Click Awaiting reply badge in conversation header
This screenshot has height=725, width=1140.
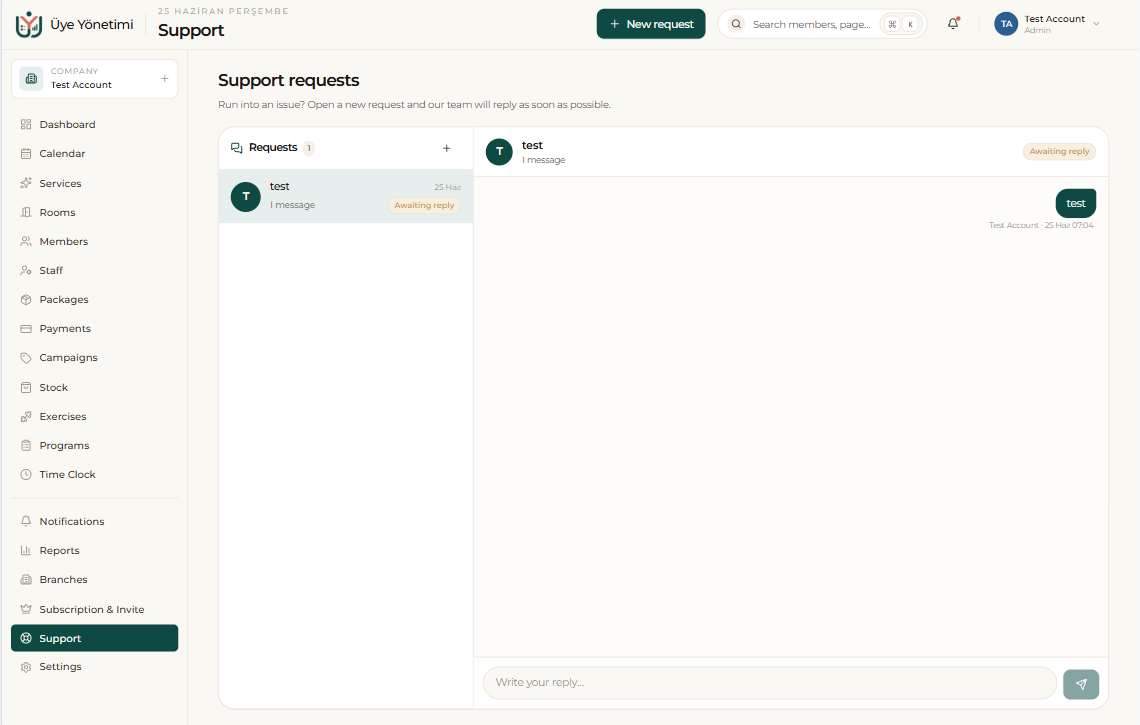[x=1059, y=151]
